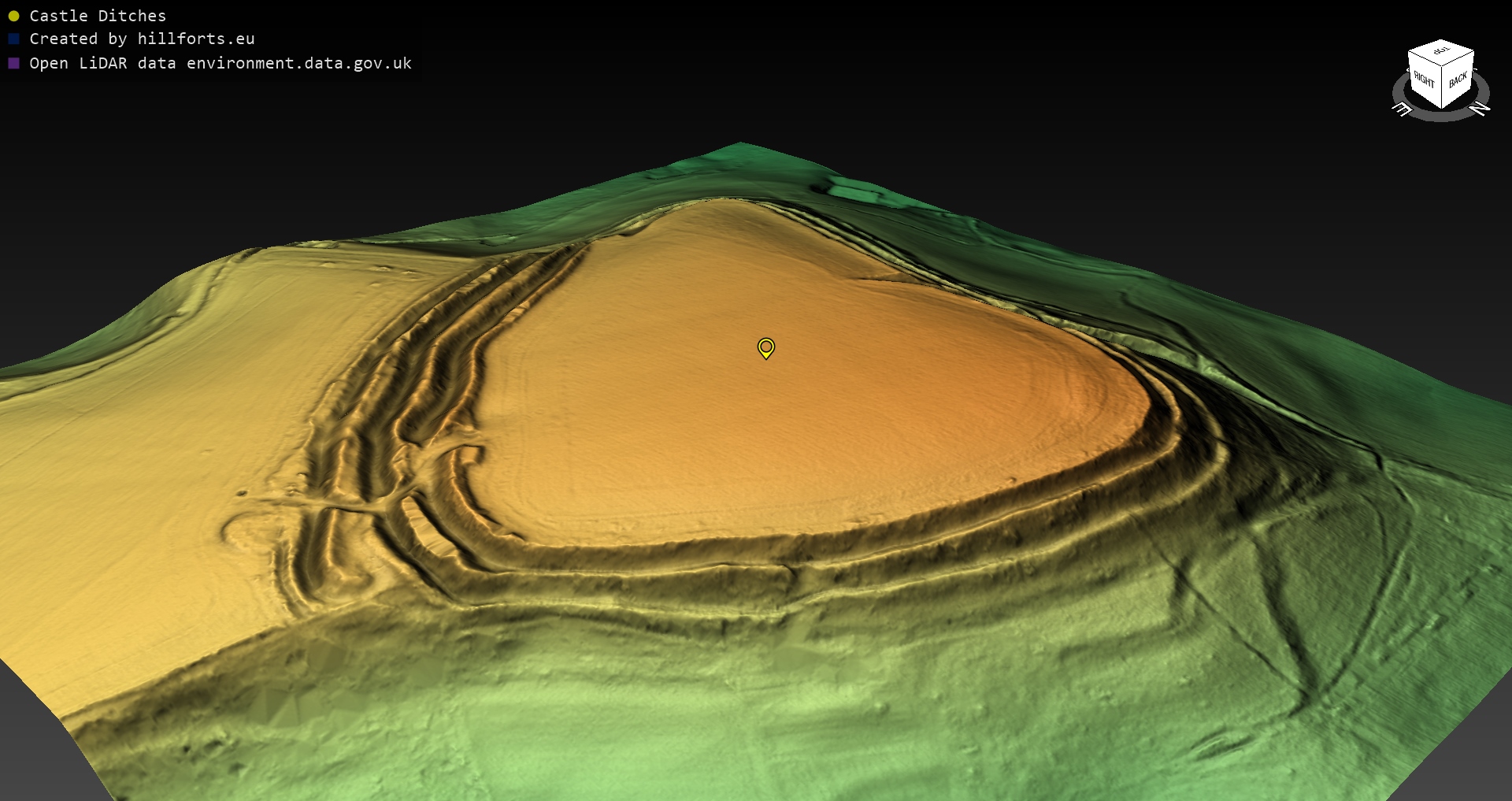Click the Castle Ditches legend label
Image resolution: width=1512 pixels, height=801 pixels.
tap(98, 16)
